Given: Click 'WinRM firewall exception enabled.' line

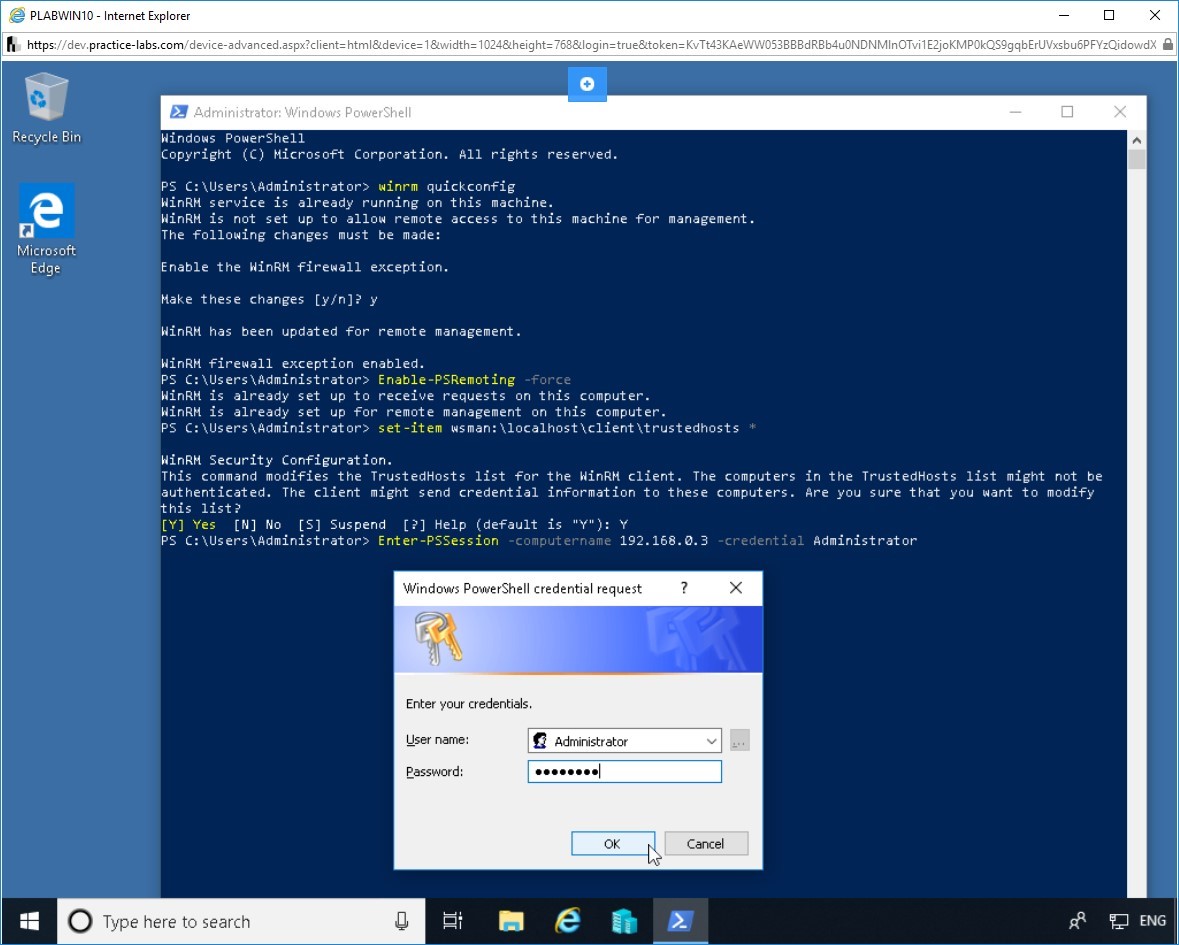Looking at the screenshot, I should [x=293, y=363].
